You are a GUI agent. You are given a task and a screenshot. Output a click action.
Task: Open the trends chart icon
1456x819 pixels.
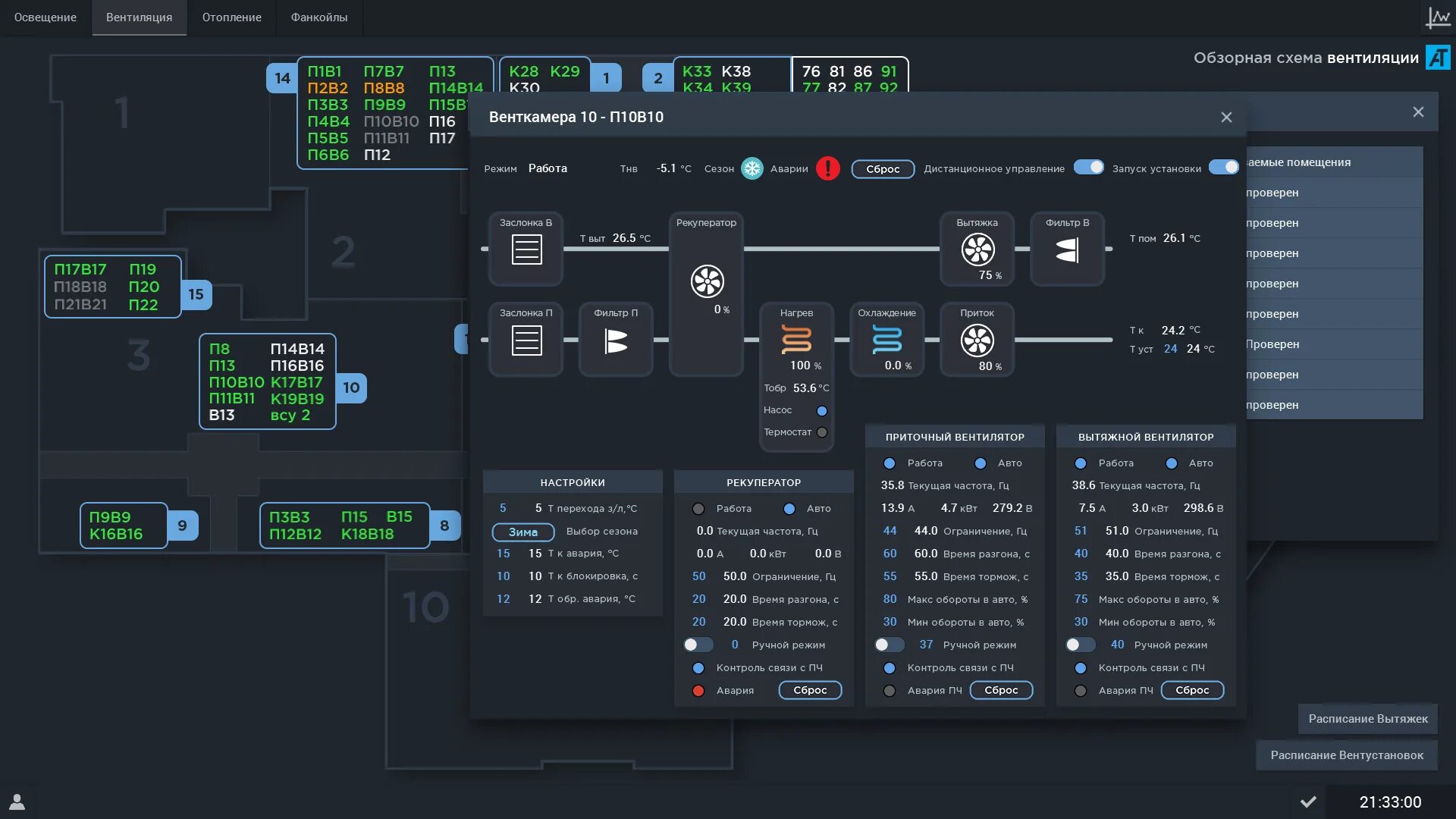click(1437, 17)
